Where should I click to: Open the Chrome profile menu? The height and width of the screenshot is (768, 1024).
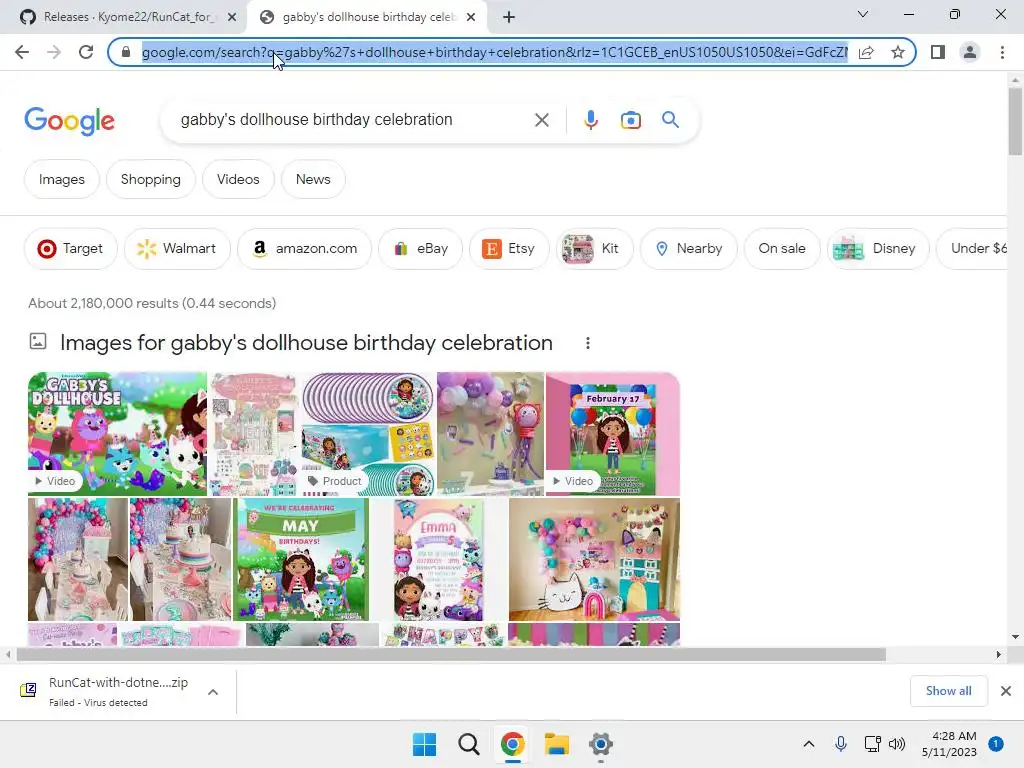970,52
